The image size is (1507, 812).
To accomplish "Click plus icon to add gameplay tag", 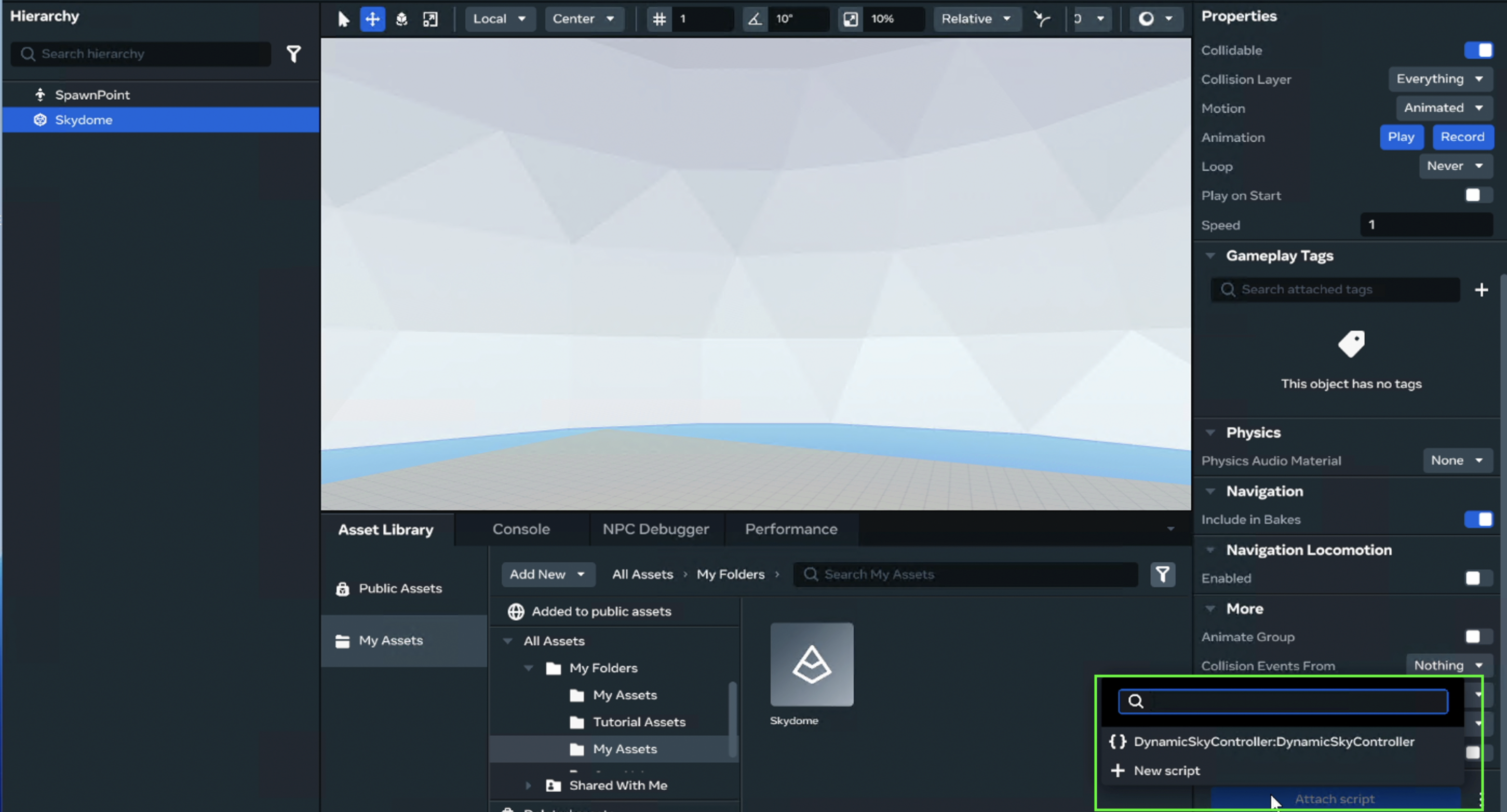I will pos(1481,290).
